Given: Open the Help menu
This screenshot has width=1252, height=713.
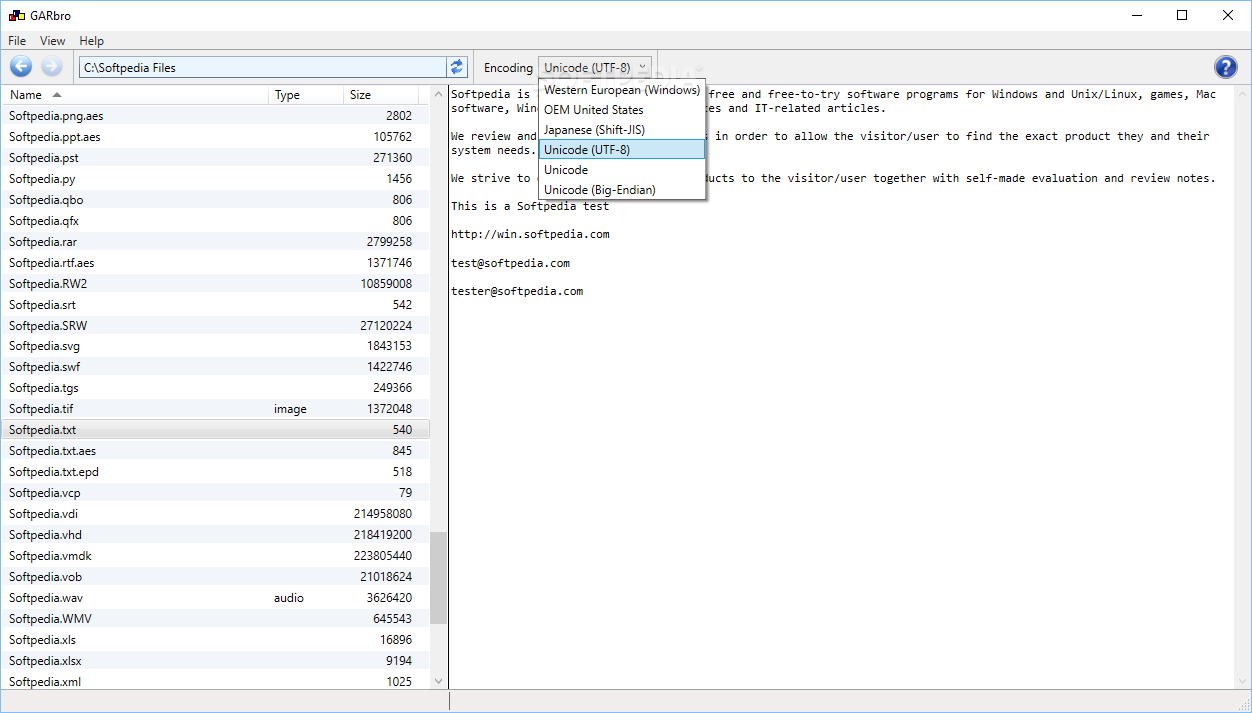Looking at the screenshot, I should pyautogui.click(x=92, y=41).
